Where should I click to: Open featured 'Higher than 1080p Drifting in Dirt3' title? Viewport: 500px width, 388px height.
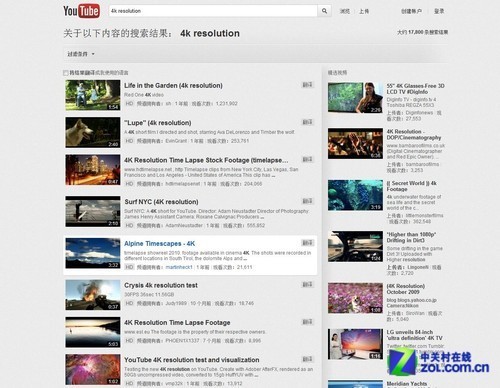[x=411, y=238]
